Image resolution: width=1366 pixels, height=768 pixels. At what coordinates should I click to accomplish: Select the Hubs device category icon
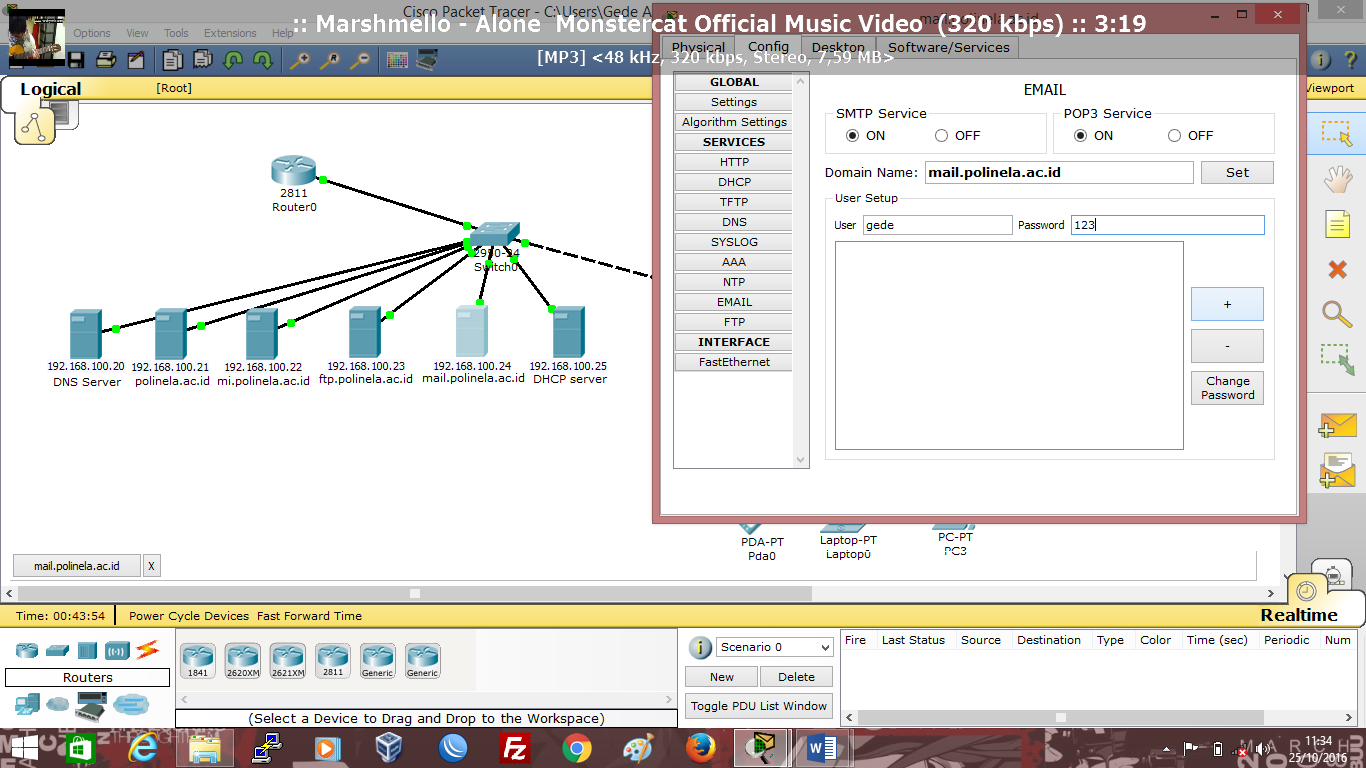coord(87,650)
